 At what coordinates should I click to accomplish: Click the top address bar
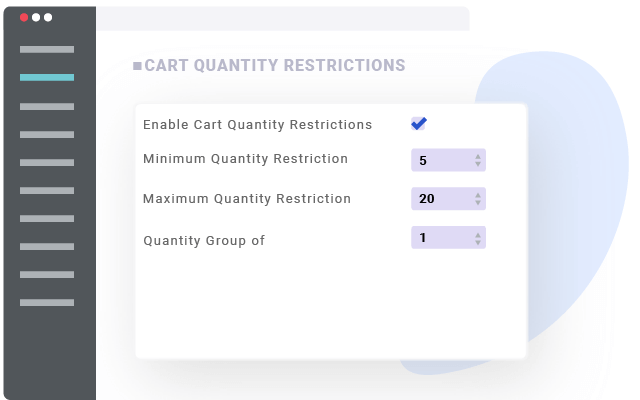pyautogui.click(x=282, y=18)
